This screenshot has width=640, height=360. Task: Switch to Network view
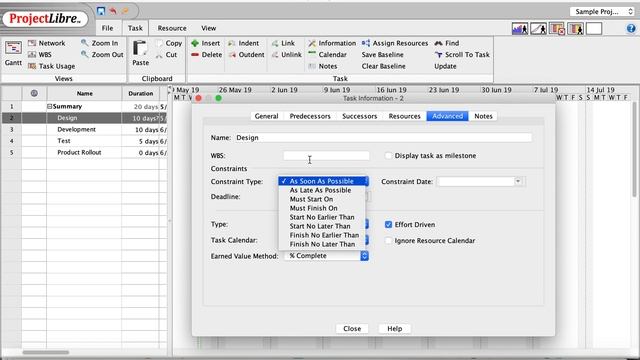(x=47, y=43)
